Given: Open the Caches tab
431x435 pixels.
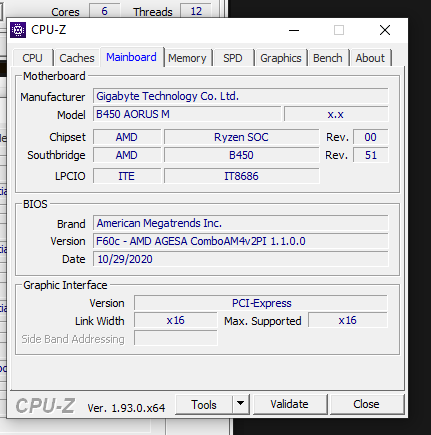Looking at the screenshot, I should point(77,58).
